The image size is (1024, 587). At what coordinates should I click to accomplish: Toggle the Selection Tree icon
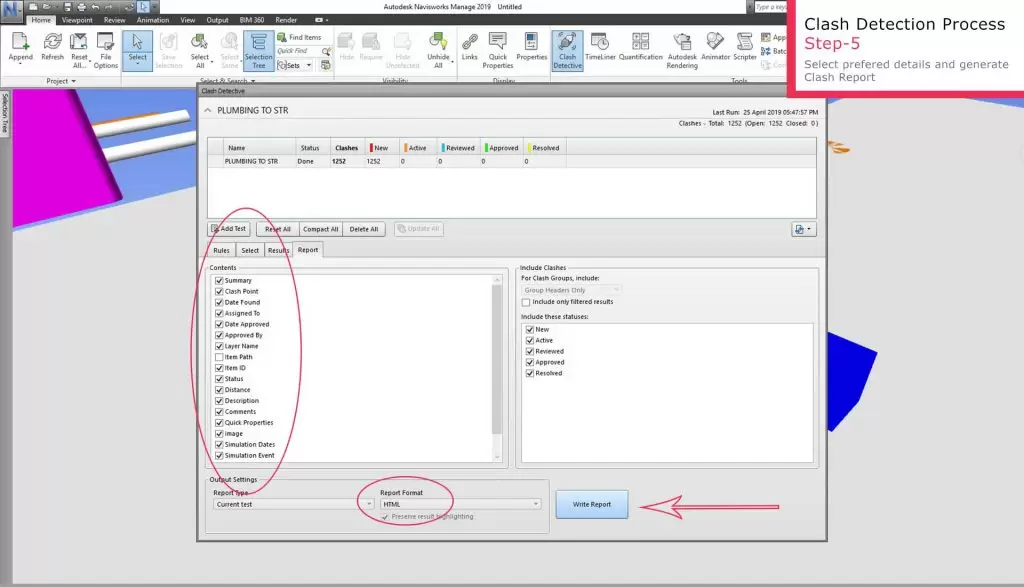(258, 50)
